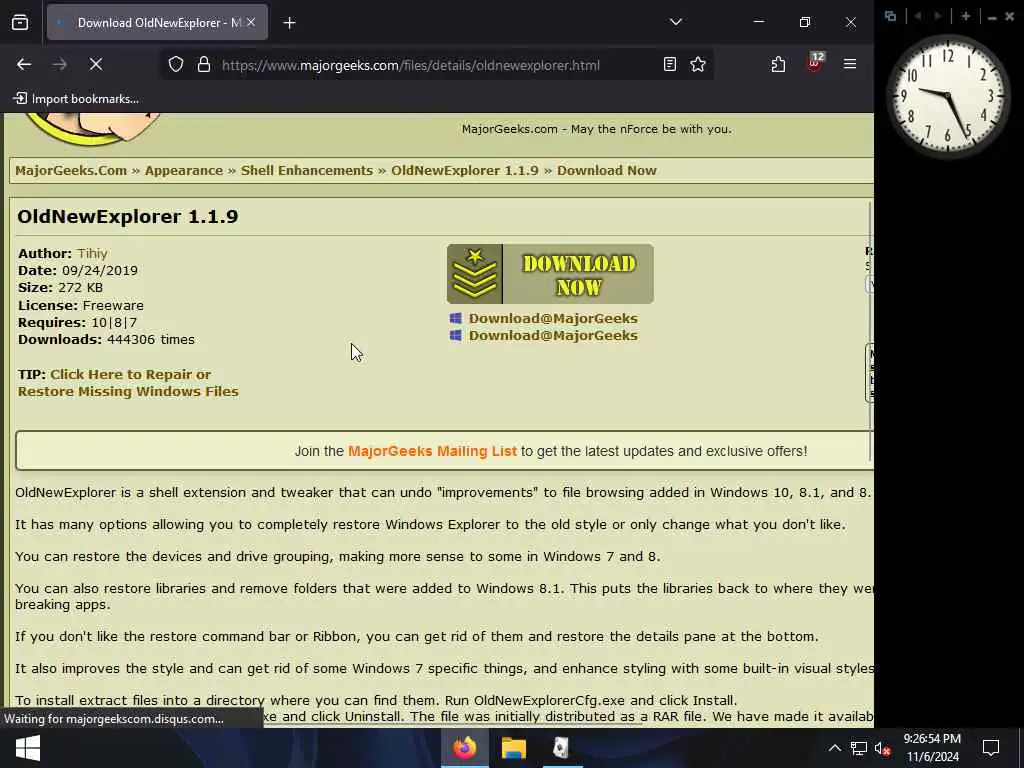The image size is (1024, 768).
Task: Open OldNewExplorer 1.1.9 breadcrumb link
Action: pyautogui.click(x=465, y=170)
